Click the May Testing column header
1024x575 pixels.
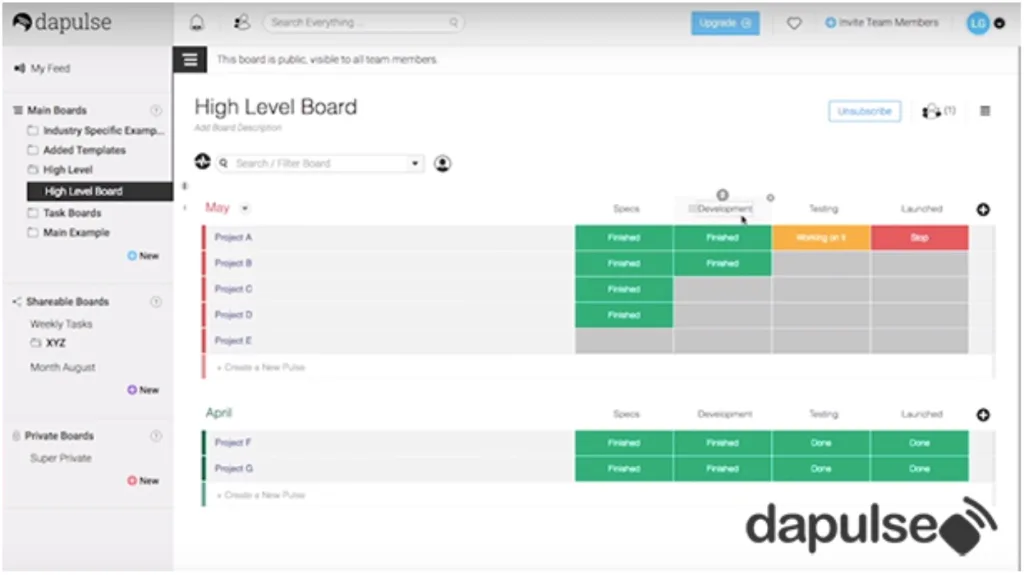(824, 209)
